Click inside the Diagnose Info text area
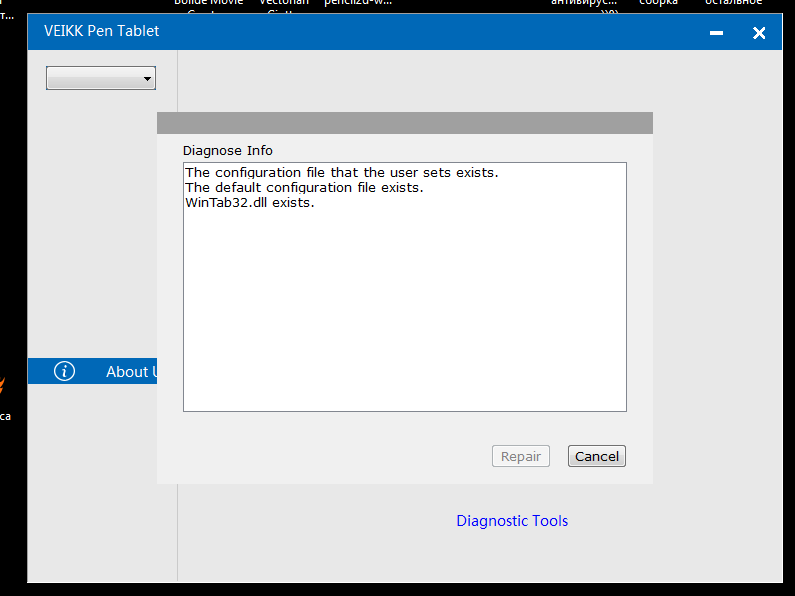 [x=405, y=287]
